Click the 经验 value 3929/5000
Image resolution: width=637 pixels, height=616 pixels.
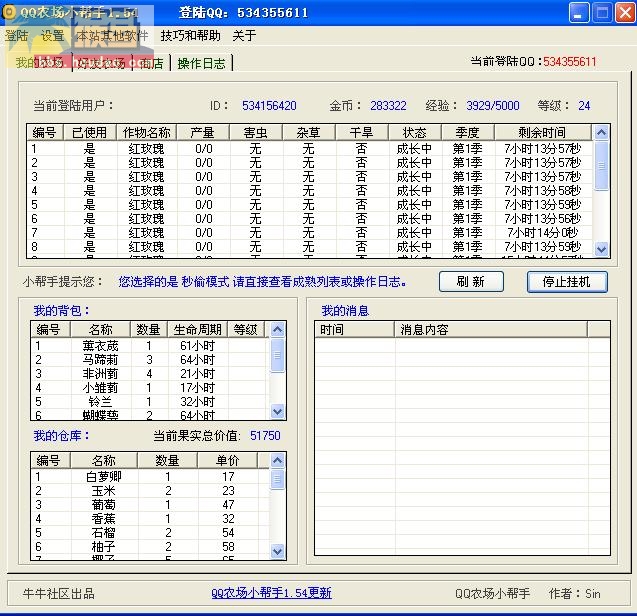pos(493,106)
